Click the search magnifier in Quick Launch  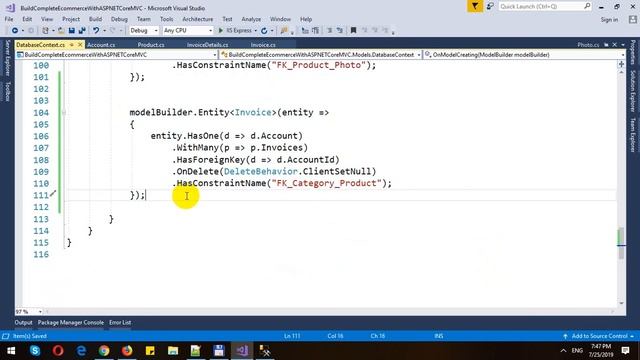[587, 6]
